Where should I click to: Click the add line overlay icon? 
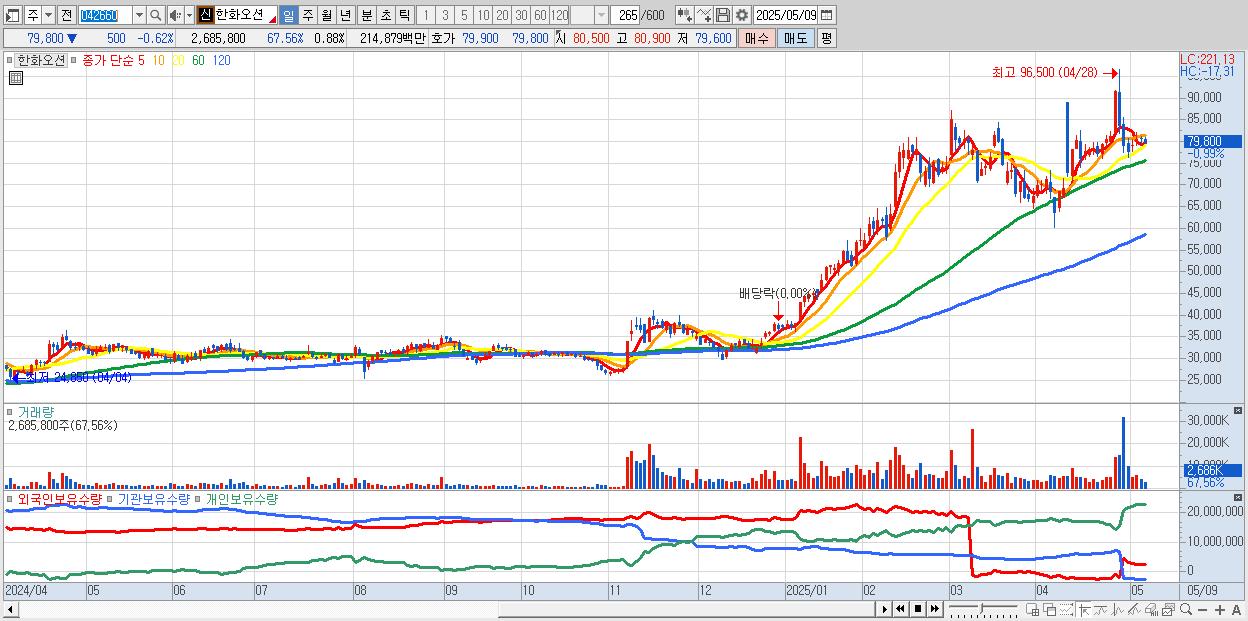[704, 15]
